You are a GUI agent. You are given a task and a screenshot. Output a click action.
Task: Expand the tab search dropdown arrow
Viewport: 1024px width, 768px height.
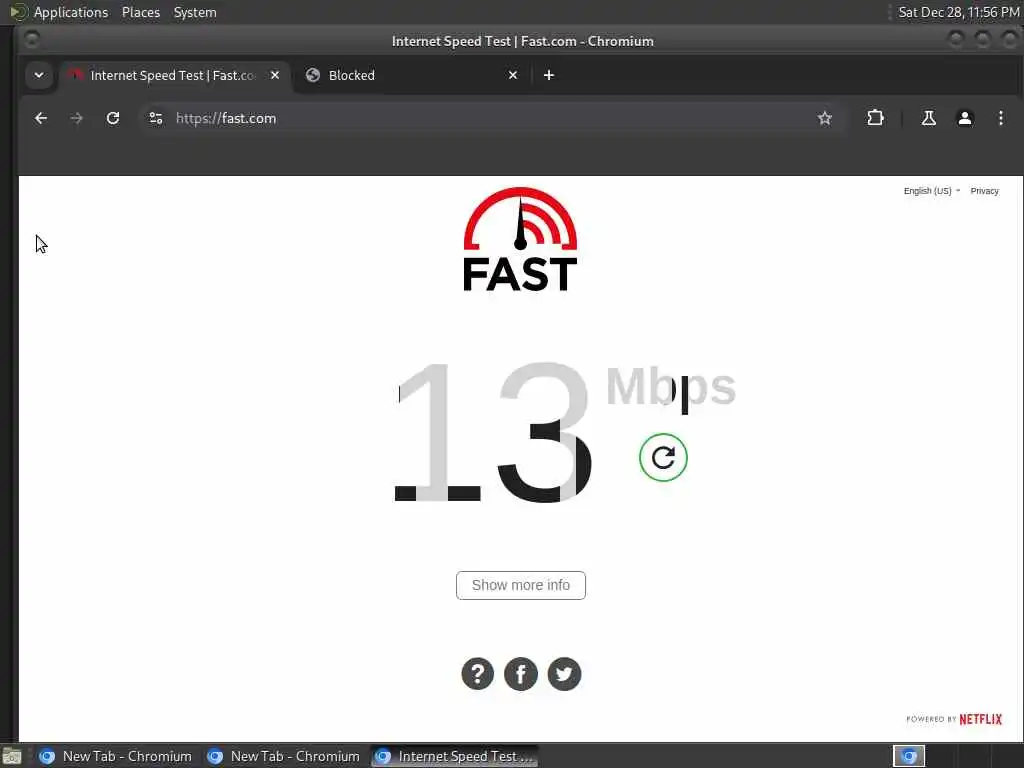coord(39,75)
